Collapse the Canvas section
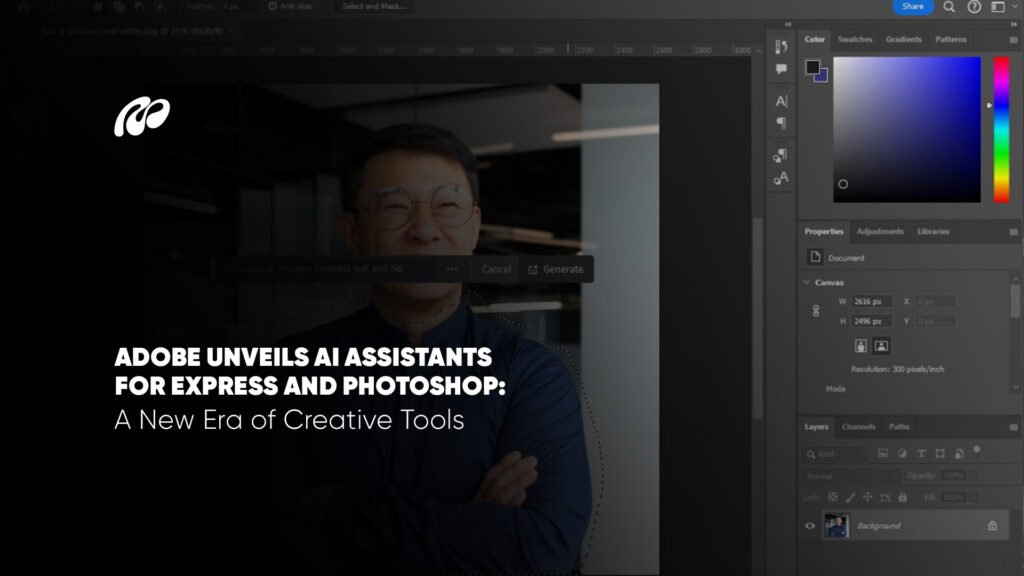Screen dimensions: 1024x576 click(x=808, y=282)
